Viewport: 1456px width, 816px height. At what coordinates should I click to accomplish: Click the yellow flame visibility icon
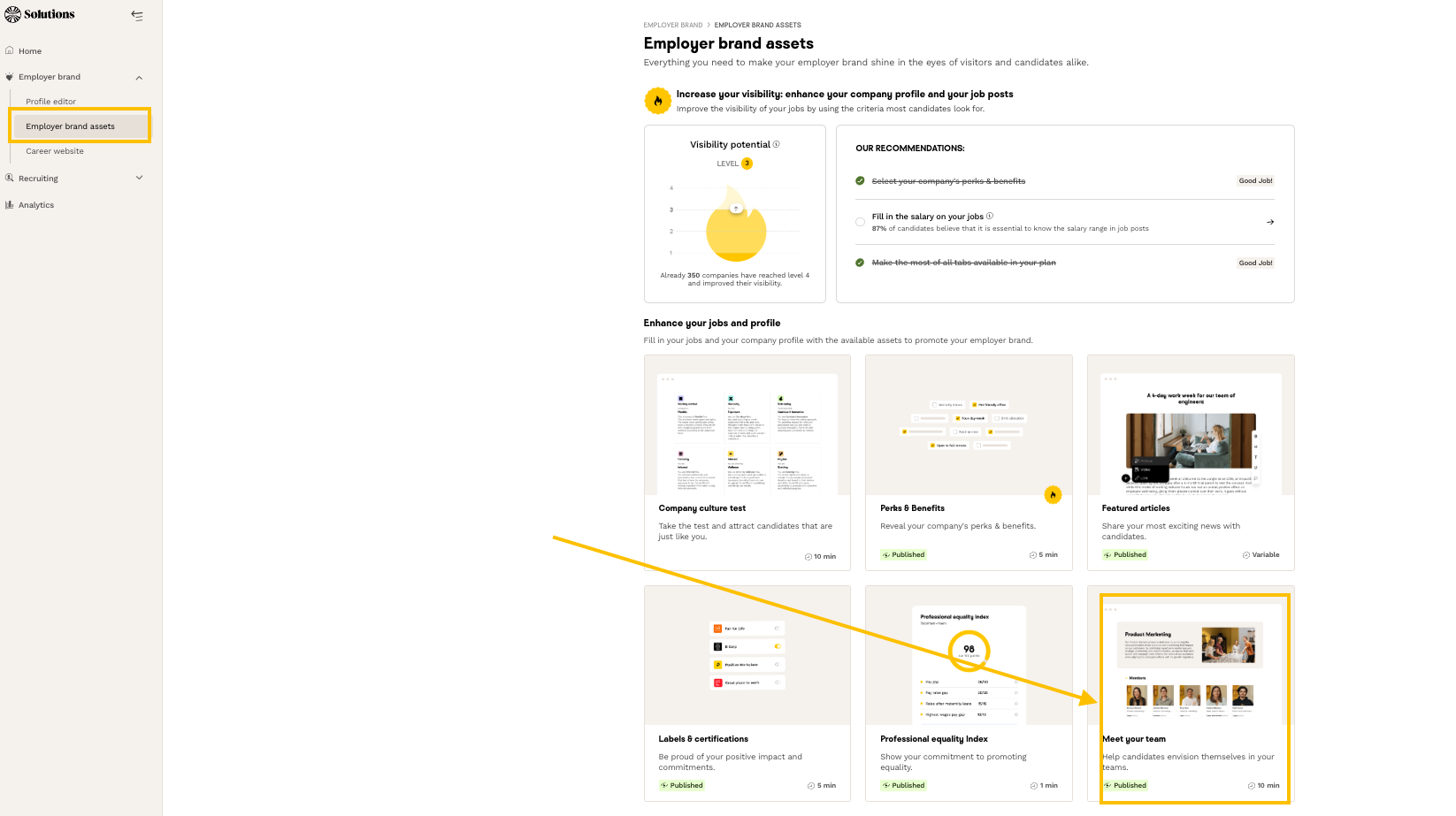(x=657, y=101)
